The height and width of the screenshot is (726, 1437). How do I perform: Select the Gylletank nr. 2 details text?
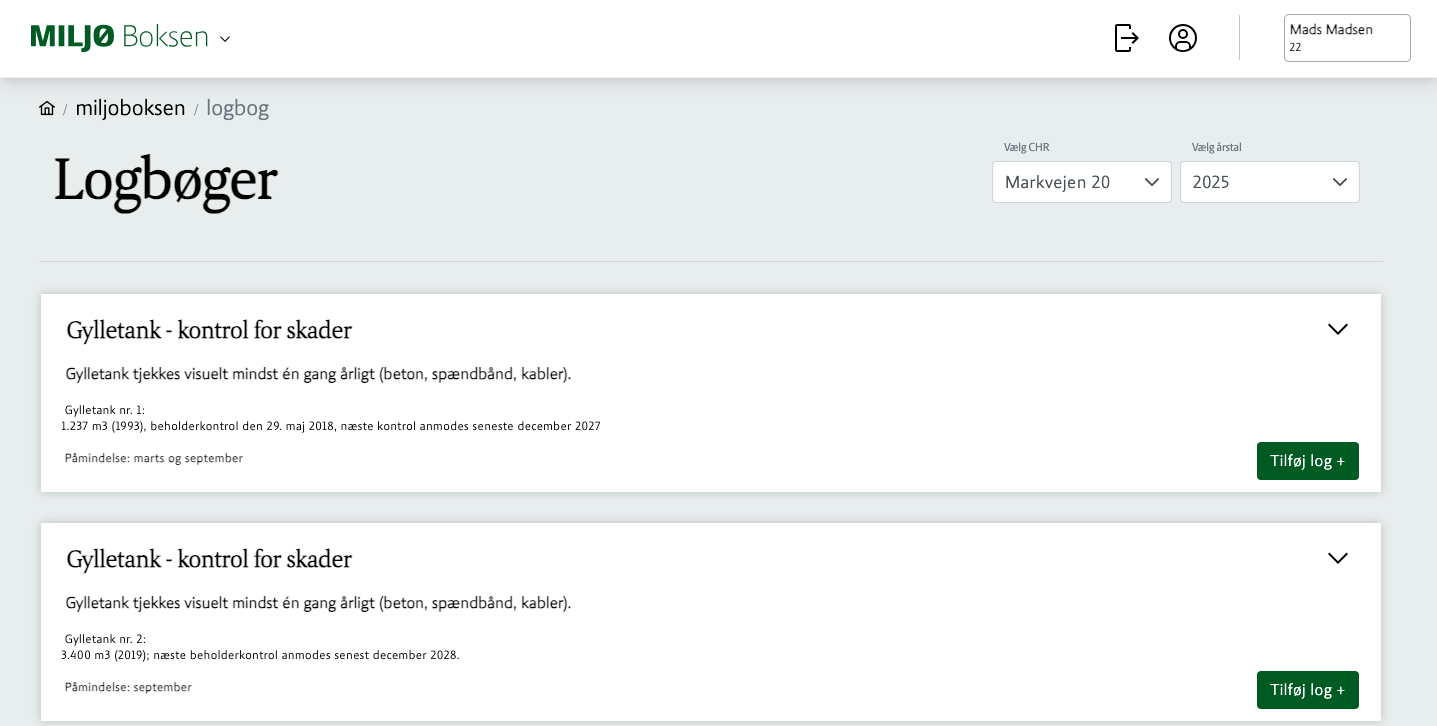[x=260, y=655]
